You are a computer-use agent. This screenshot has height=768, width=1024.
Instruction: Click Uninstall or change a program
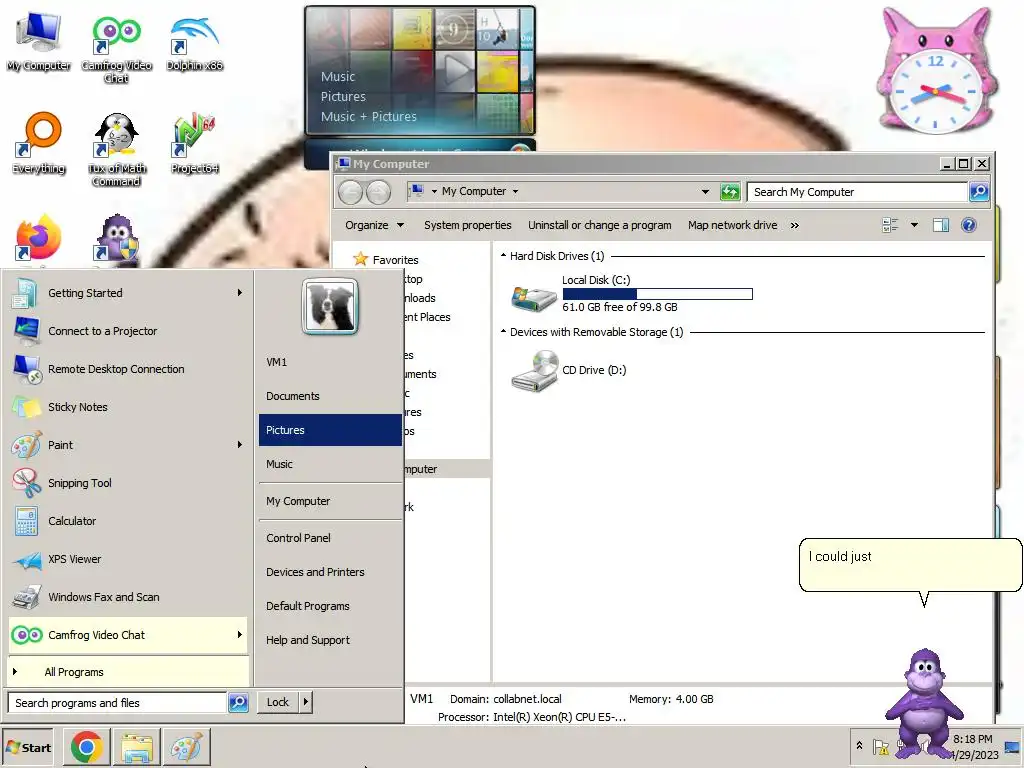(600, 225)
